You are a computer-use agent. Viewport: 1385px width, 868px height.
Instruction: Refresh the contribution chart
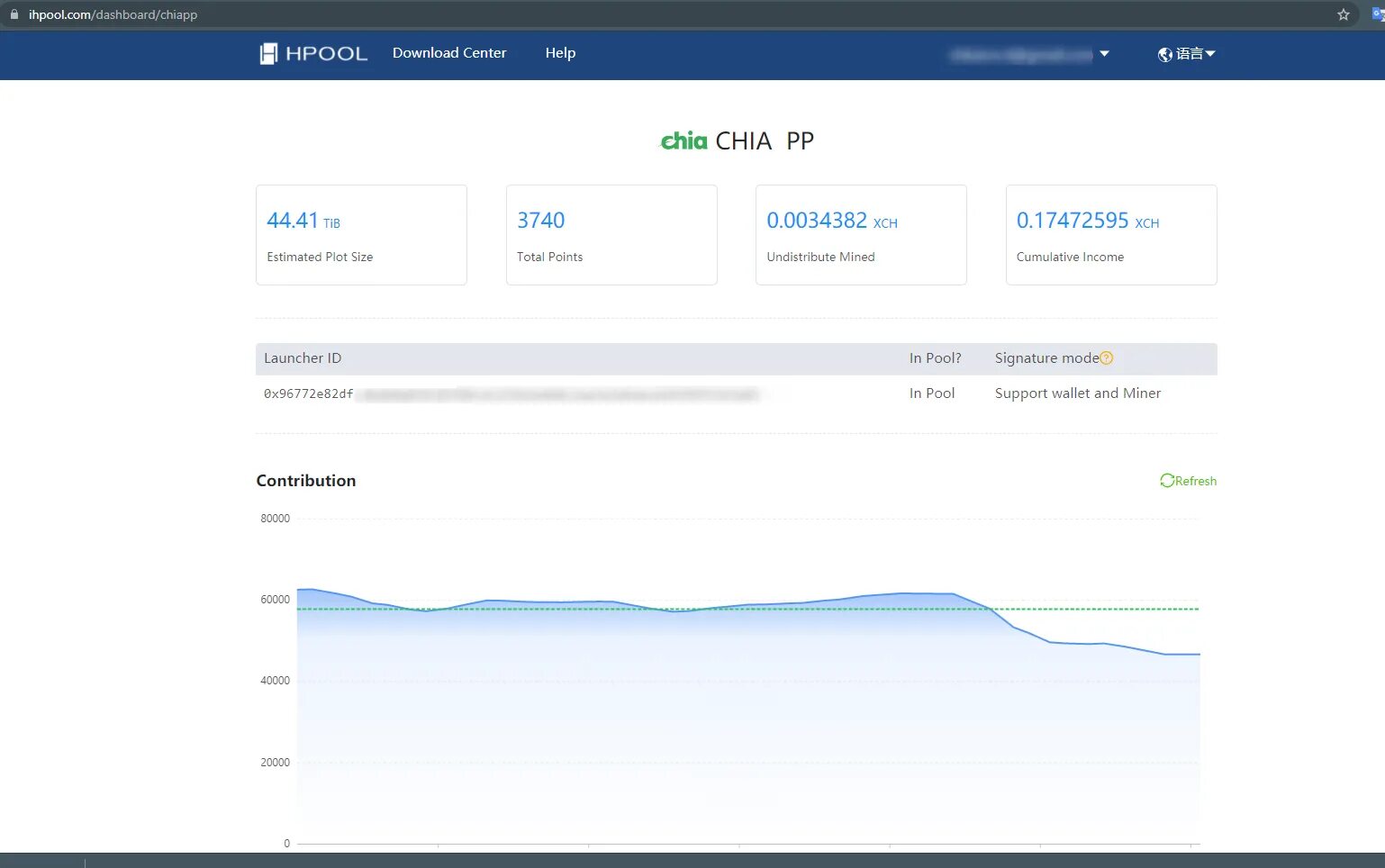pyautogui.click(x=1188, y=481)
